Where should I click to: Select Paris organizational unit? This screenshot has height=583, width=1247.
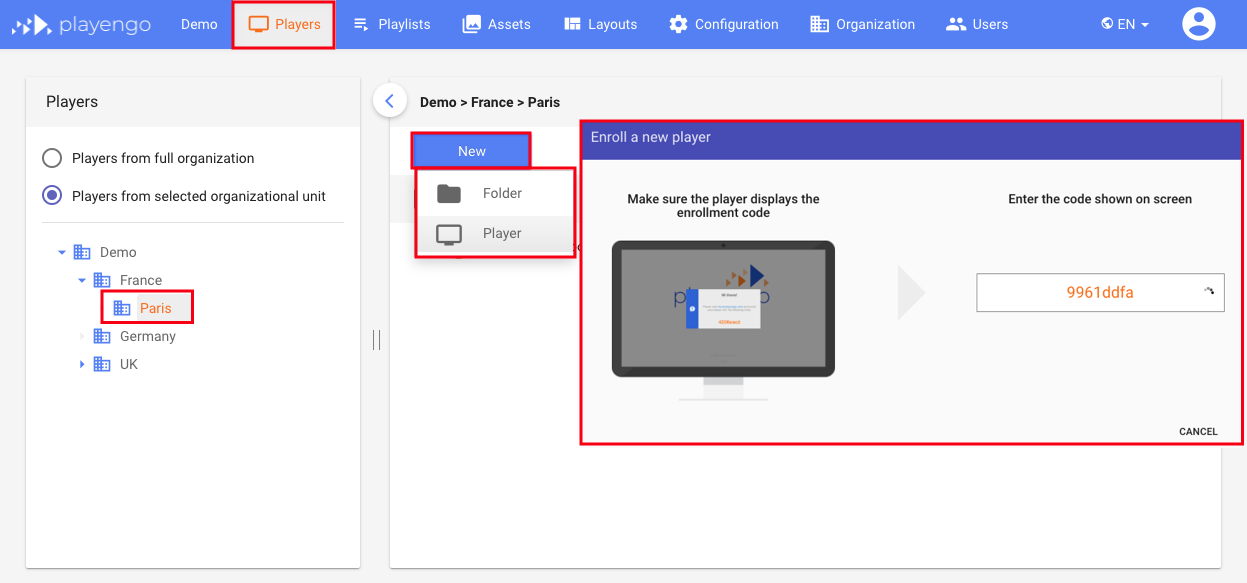click(156, 308)
